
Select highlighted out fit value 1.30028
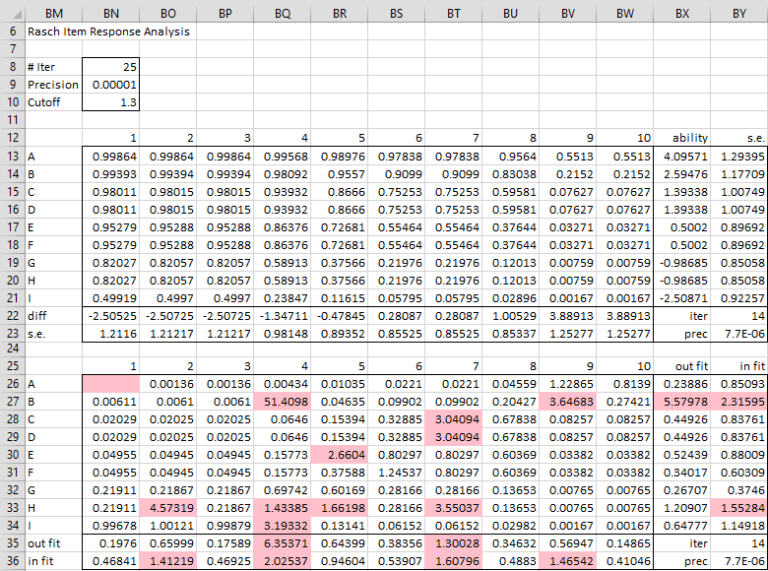[x=454, y=543]
